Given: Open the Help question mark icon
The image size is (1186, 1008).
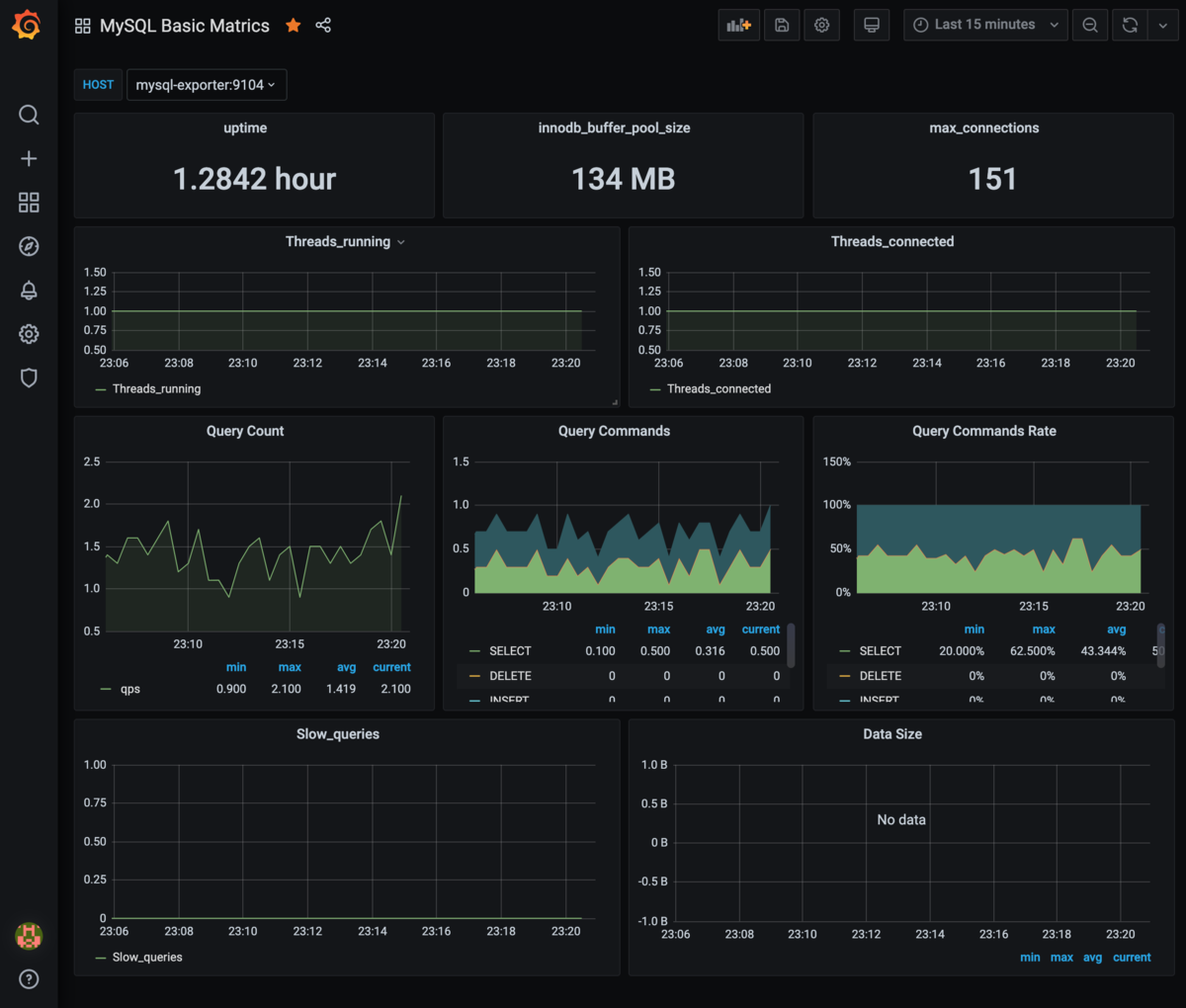Looking at the screenshot, I should 29,979.
